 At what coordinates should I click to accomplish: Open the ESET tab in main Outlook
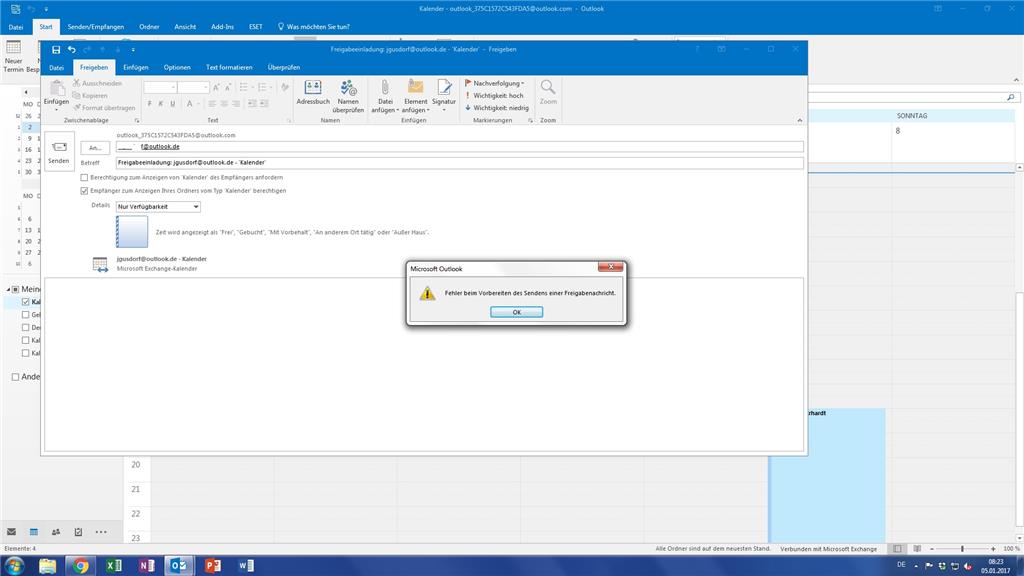pyautogui.click(x=255, y=27)
